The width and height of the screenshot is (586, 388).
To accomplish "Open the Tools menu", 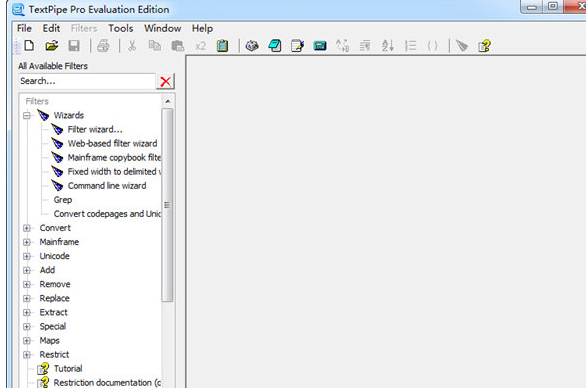I will click(121, 28).
